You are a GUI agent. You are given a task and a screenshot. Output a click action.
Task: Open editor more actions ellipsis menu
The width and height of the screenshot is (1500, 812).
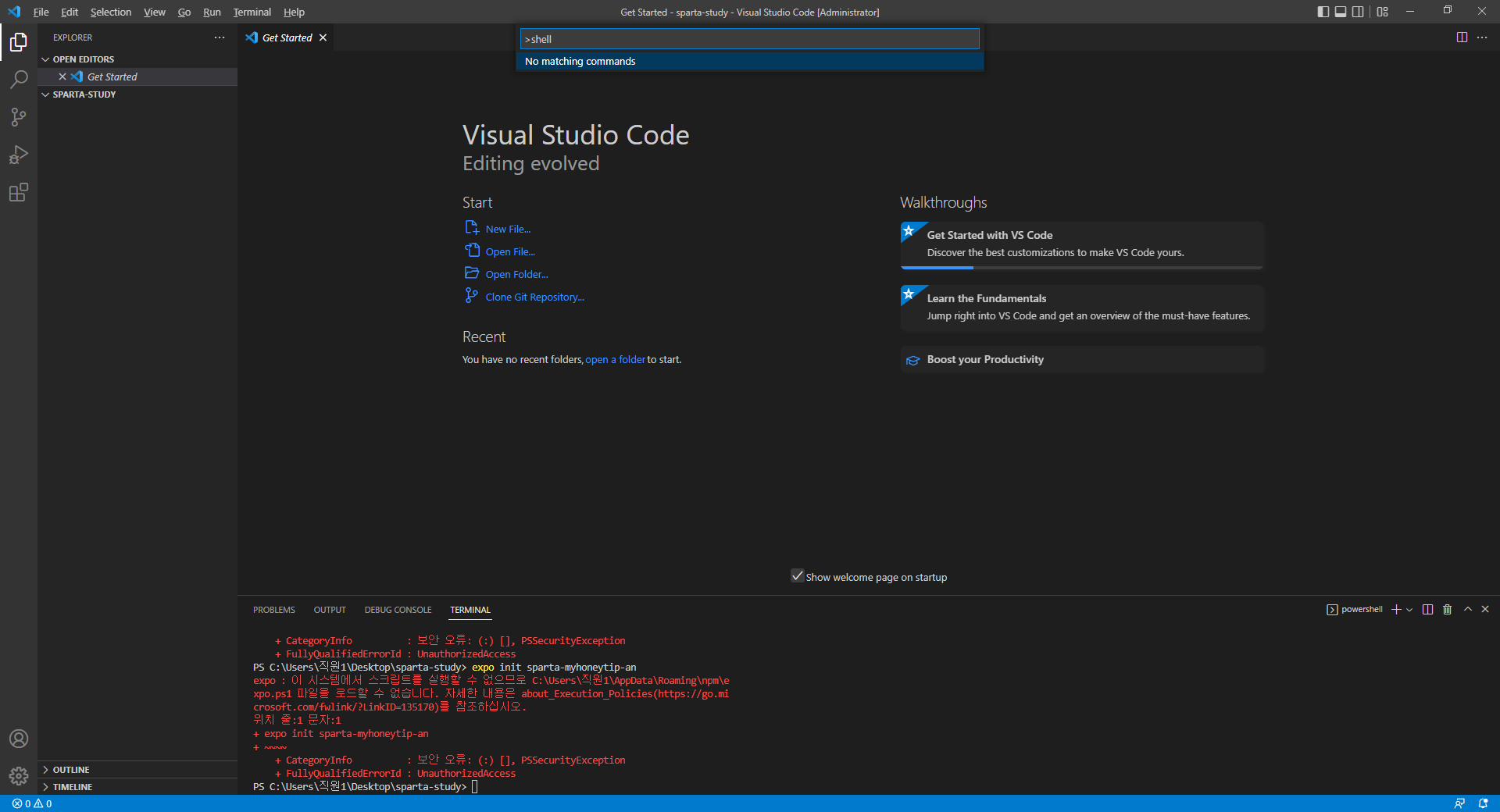coord(1482,37)
